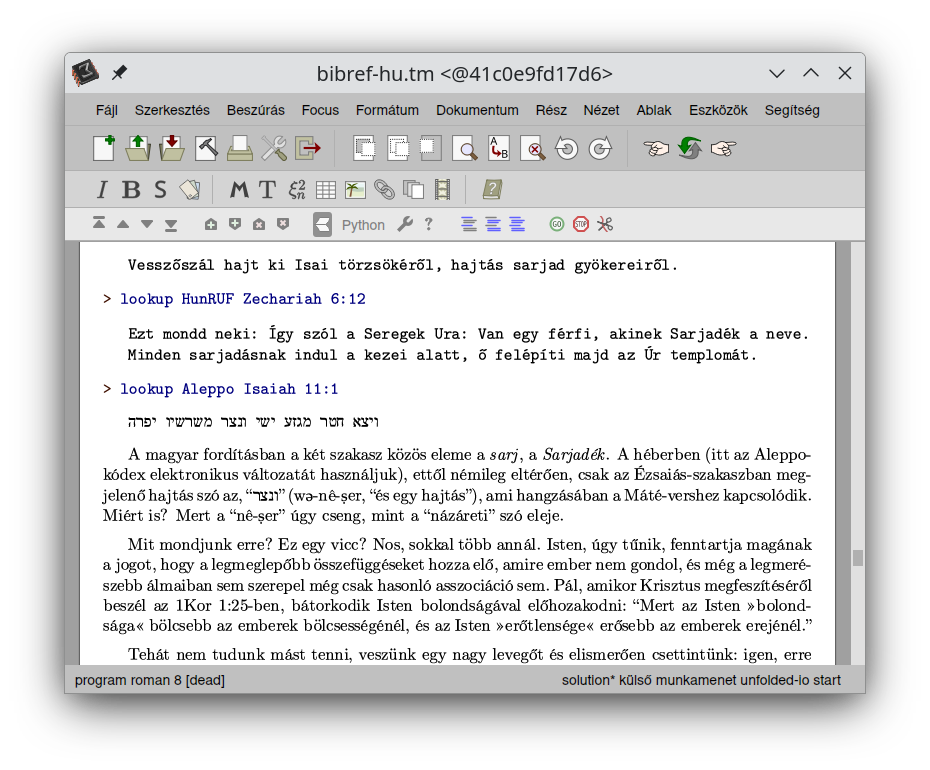The image size is (930, 770).
Task: Insert a hyperlink with the chain icon
Action: (384, 189)
